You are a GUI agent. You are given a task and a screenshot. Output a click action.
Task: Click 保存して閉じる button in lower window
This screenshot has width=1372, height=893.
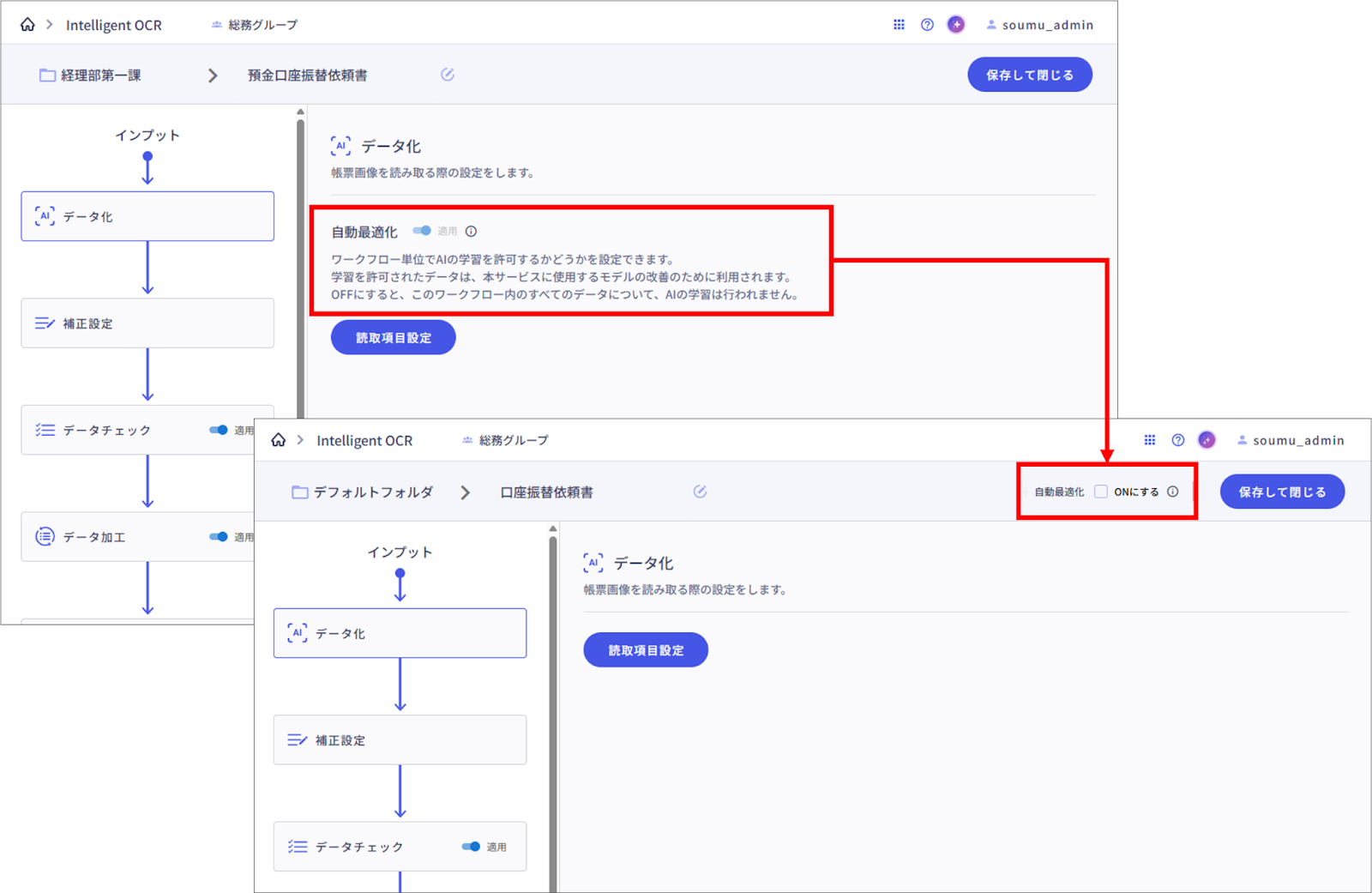[x=1282, y=492]
